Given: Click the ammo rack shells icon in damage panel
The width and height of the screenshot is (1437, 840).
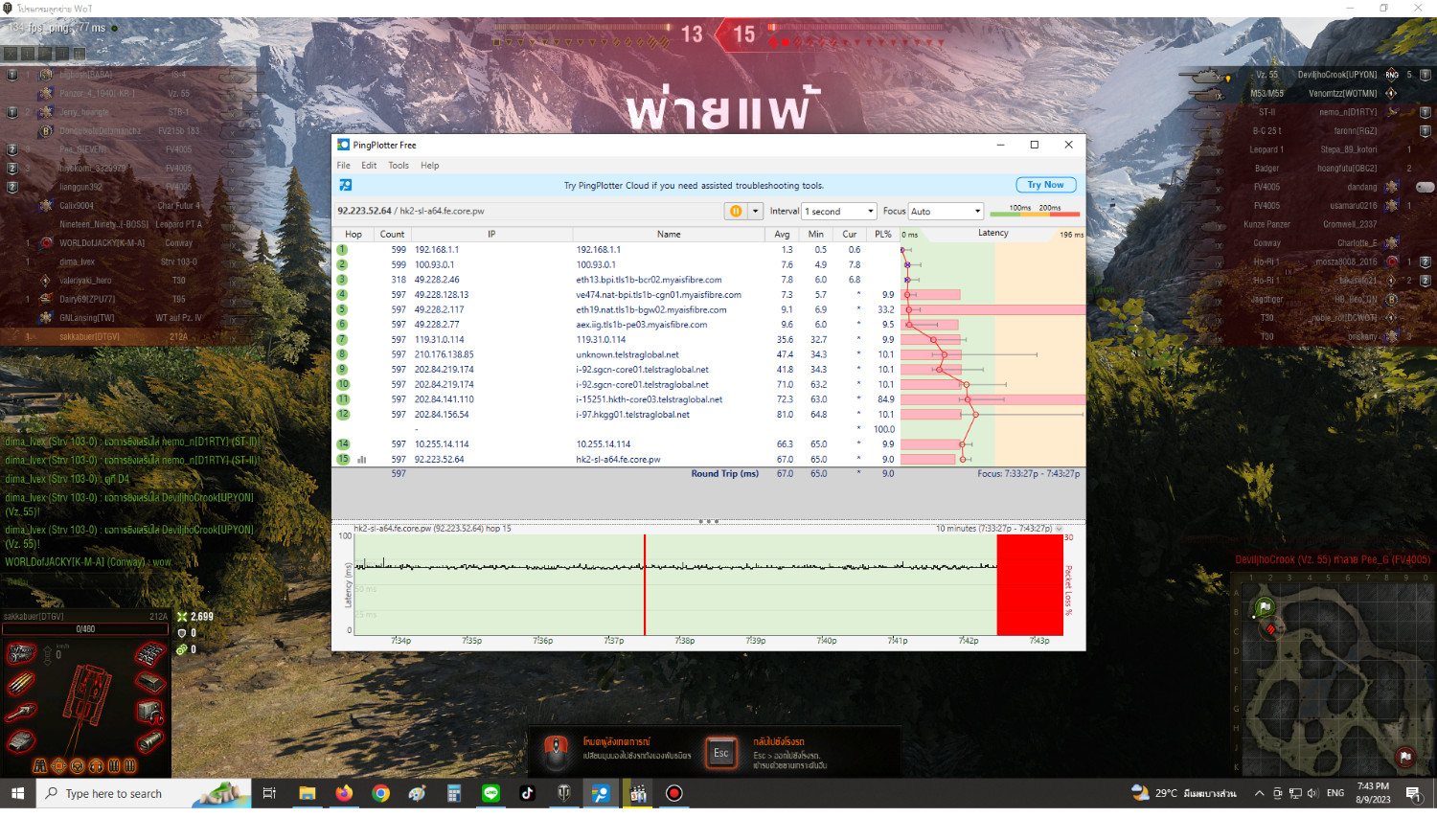Looking at the screenshot, I should pos(20,683).
